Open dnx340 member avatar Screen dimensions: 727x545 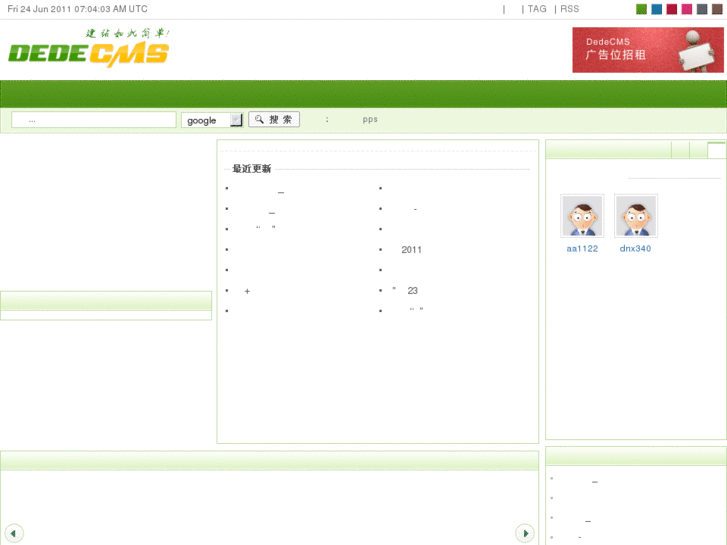click(x=636, y=216)
